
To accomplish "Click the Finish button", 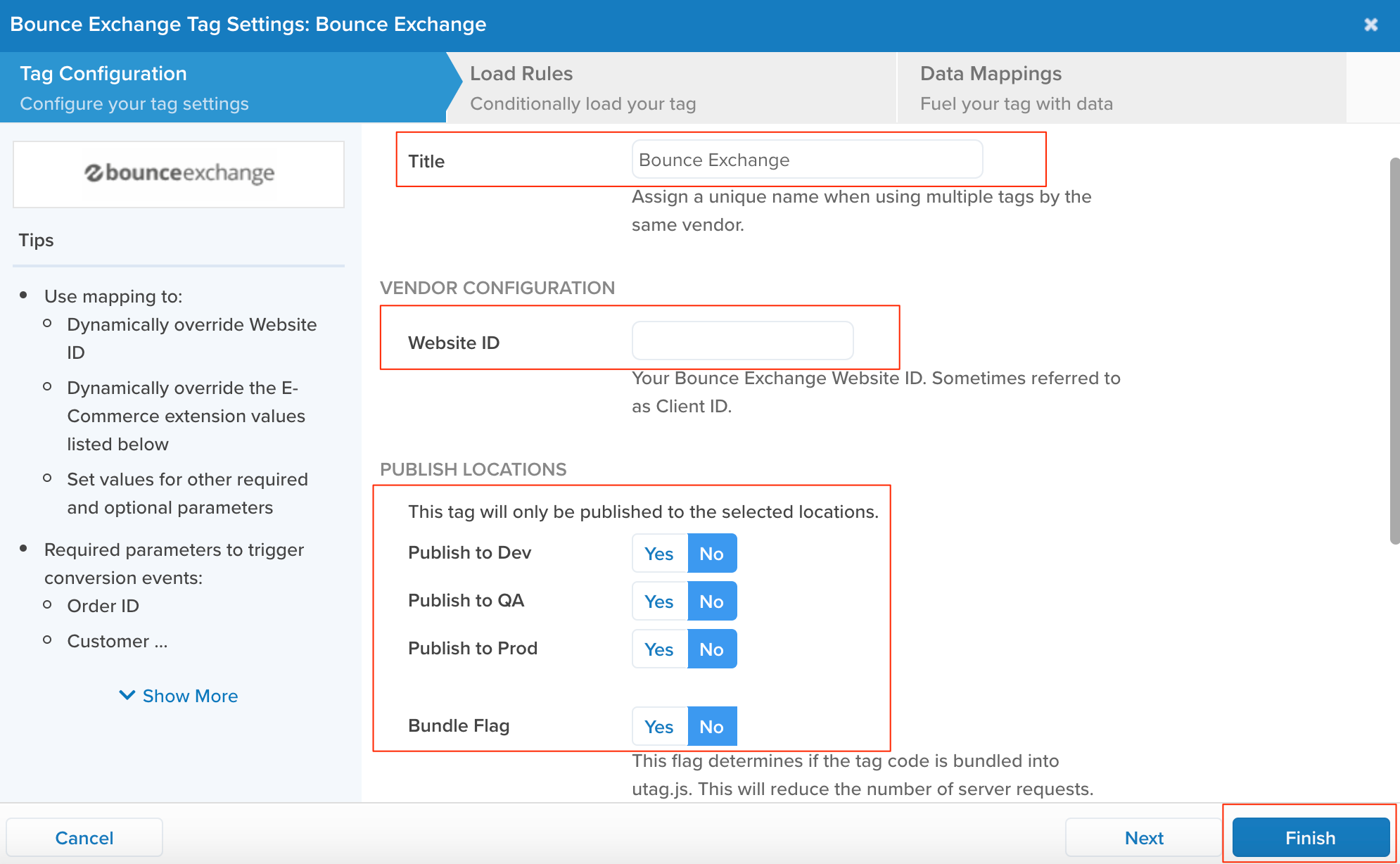I will tap(1311, 837).
